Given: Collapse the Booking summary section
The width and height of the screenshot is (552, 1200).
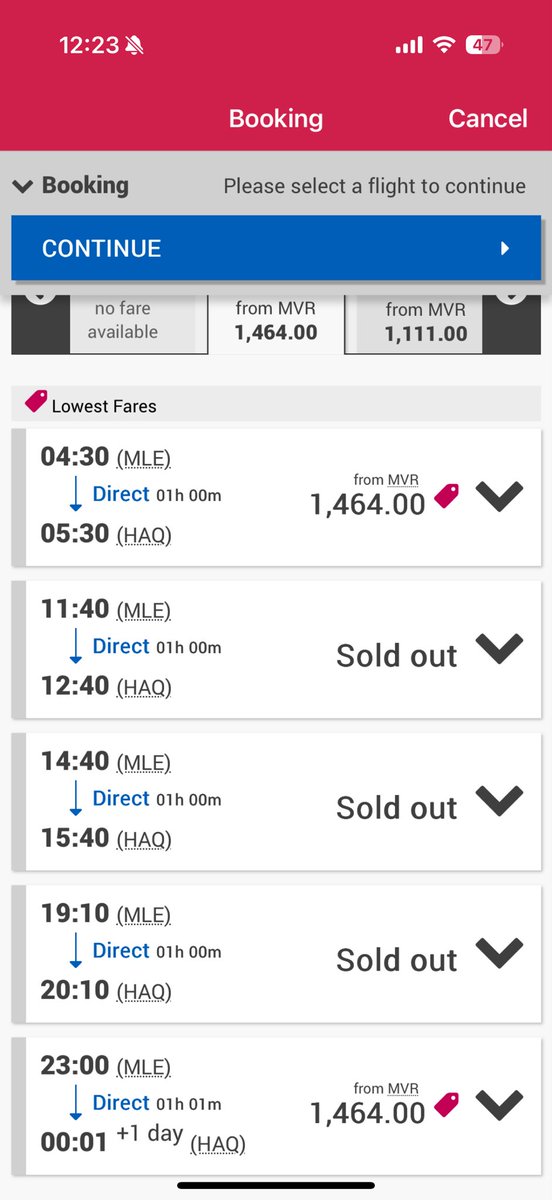Looking at the screenshot, I should tap(70, 185).
